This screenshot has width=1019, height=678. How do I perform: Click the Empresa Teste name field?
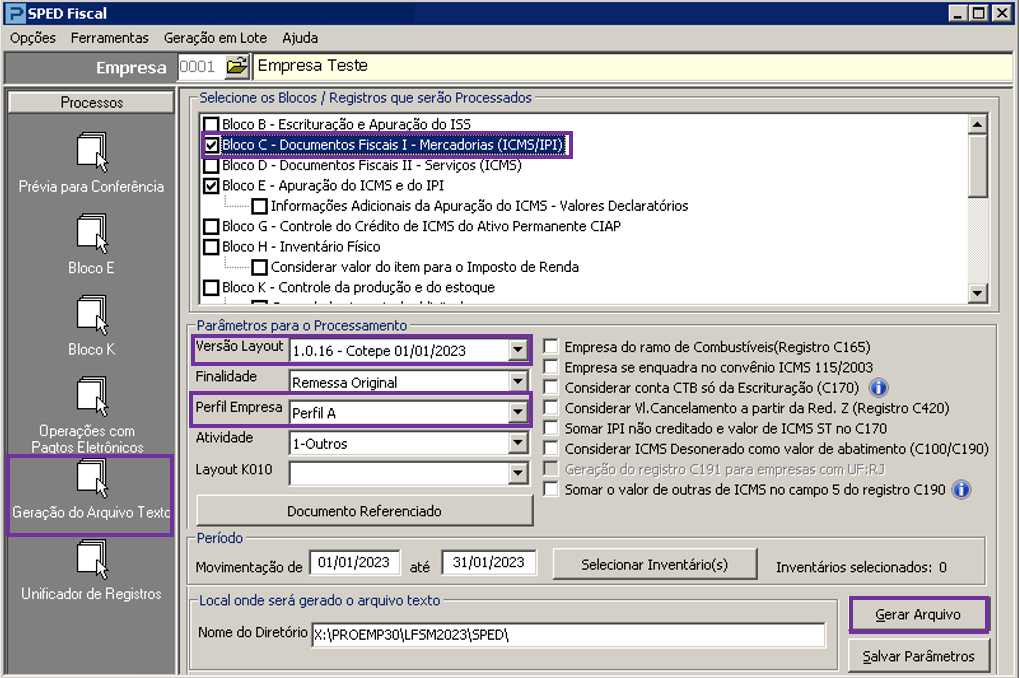632,66
